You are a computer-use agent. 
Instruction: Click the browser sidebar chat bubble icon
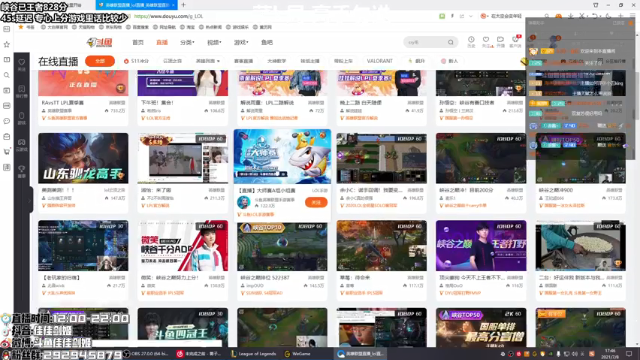point(7,121)
